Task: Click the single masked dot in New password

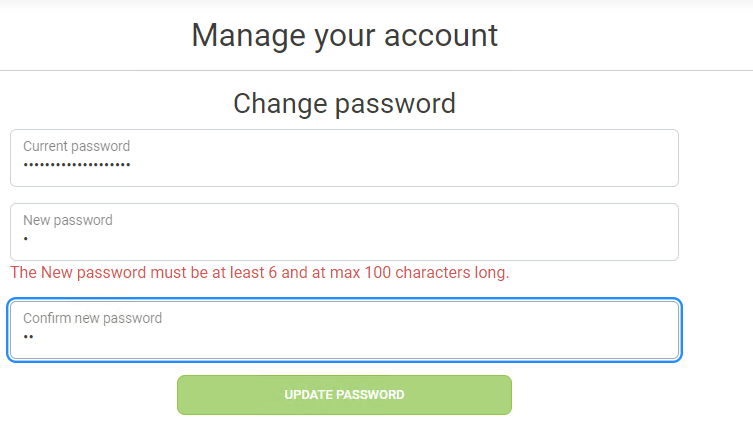Action: (x=26, y=240)
